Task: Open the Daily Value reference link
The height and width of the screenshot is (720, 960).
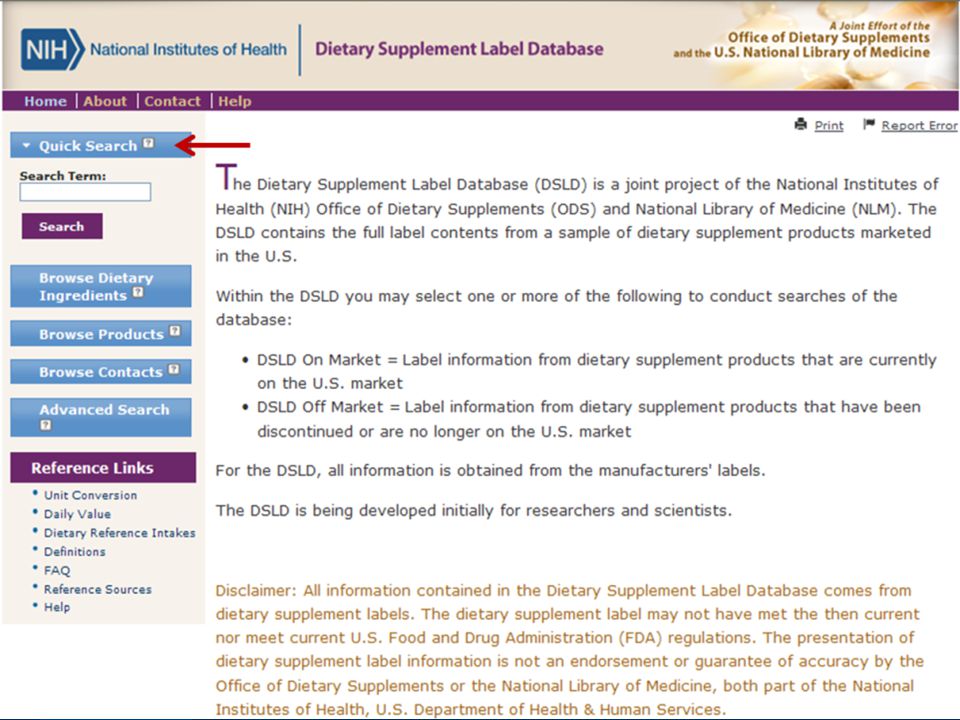Action: click(77, 514)
